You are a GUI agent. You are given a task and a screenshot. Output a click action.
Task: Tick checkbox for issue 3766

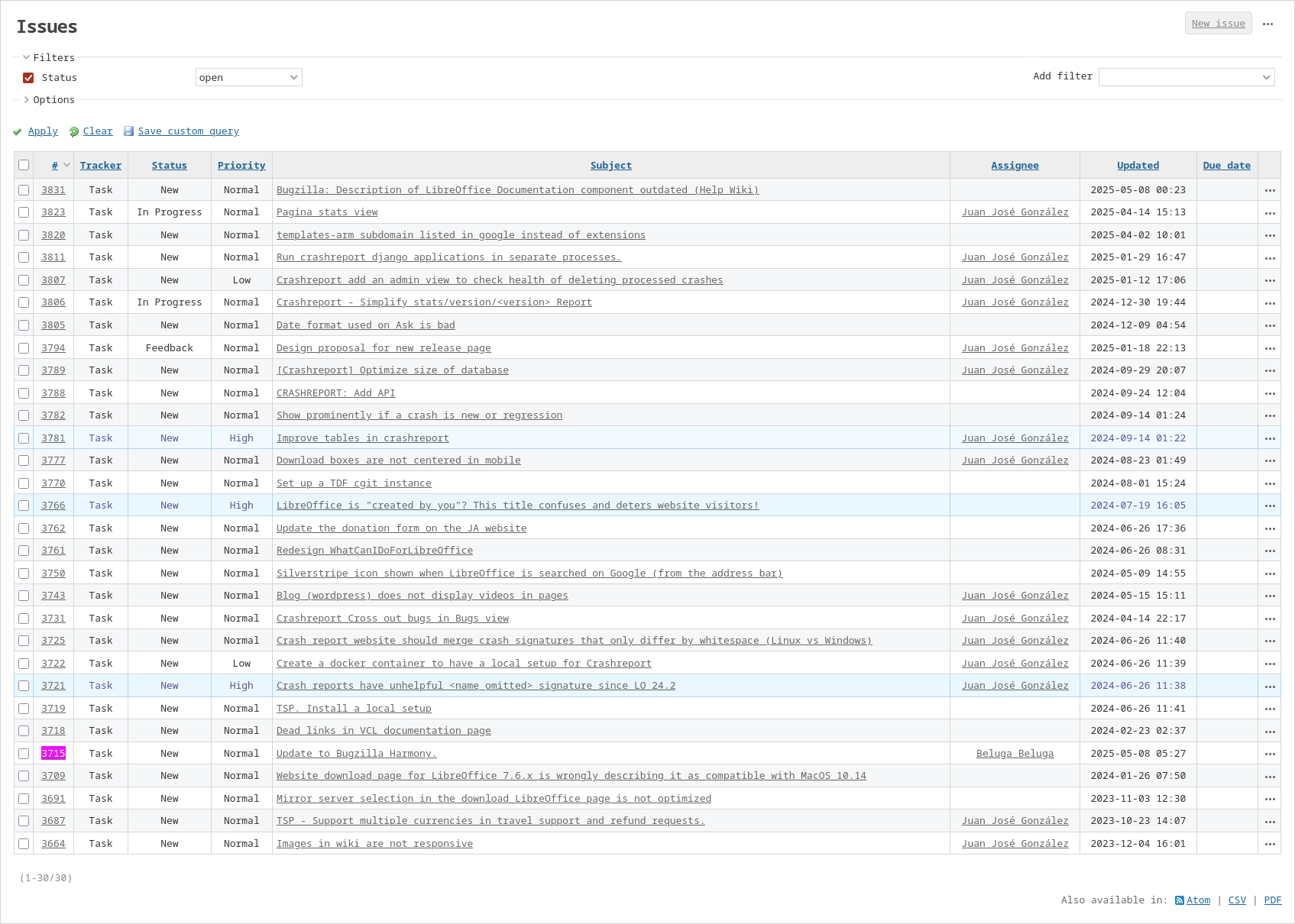click(24, 506)
